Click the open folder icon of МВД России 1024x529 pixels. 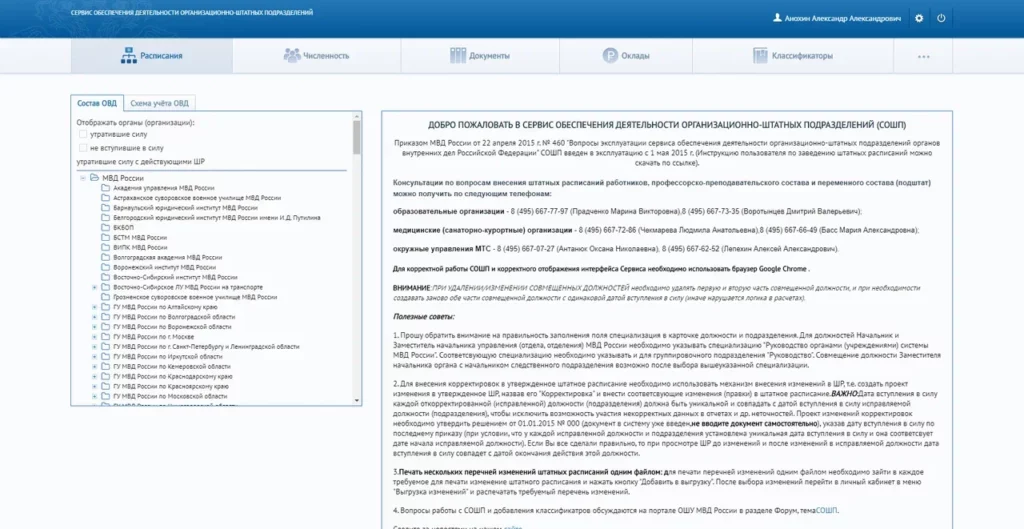[94, 178]
